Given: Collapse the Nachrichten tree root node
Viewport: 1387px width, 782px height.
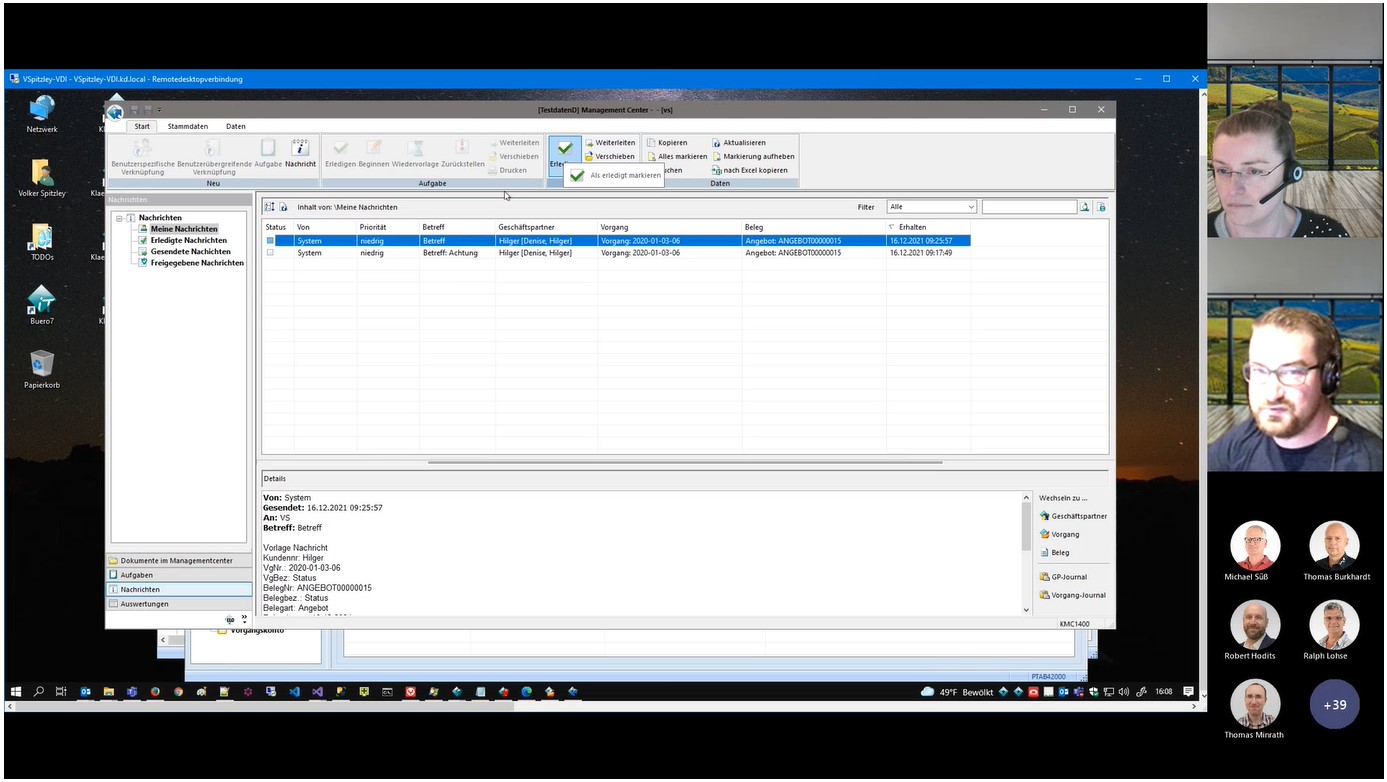Looking at the screenshot, I should tap(120, 218).
